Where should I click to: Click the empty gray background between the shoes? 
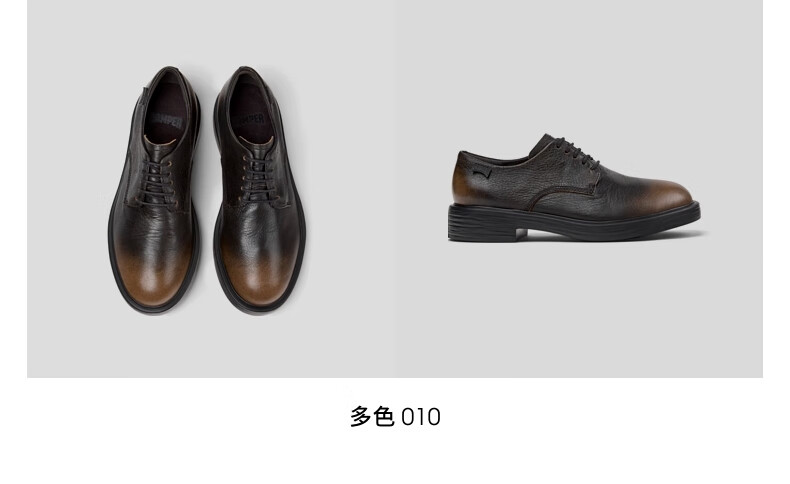click(x=373, y=191)
